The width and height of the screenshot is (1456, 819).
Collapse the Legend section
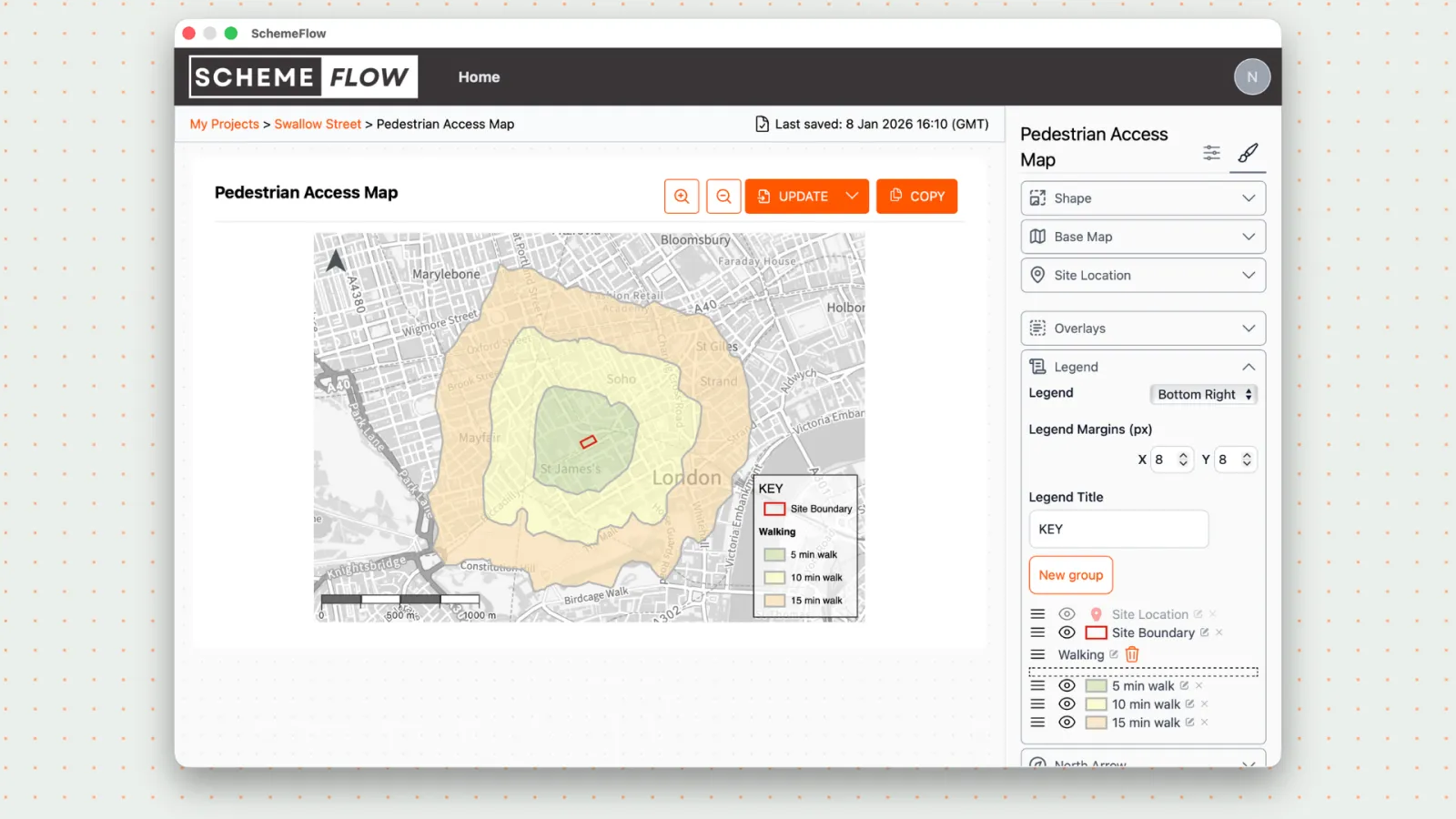click(x=1143, y=367)
